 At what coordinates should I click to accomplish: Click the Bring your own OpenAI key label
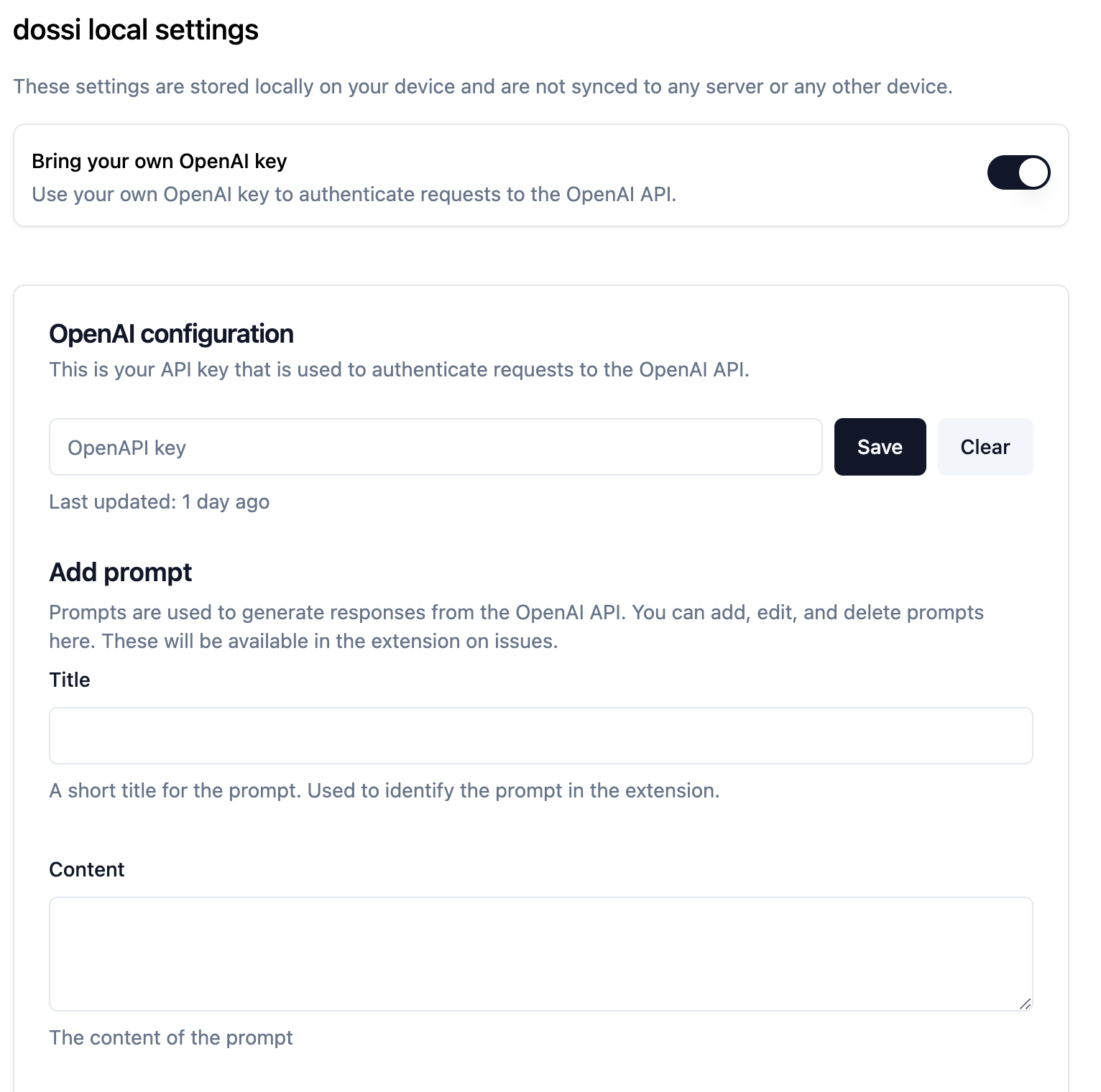click(x=160, y=161)
